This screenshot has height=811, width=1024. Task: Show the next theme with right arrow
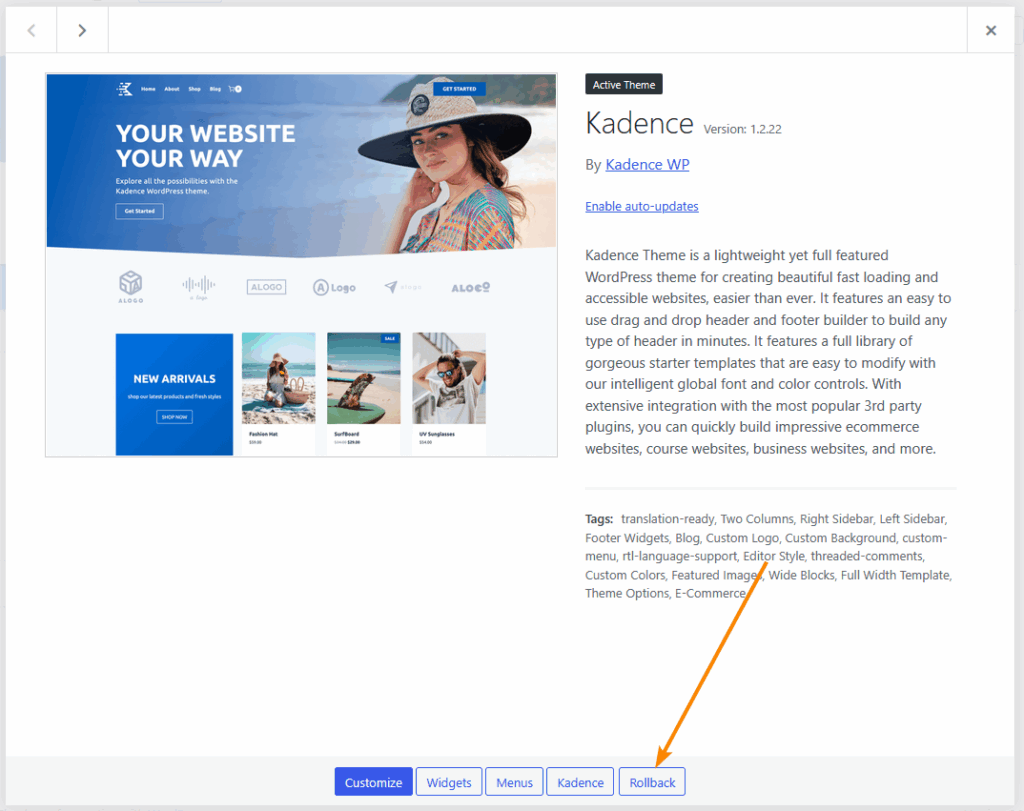[82, 30]
